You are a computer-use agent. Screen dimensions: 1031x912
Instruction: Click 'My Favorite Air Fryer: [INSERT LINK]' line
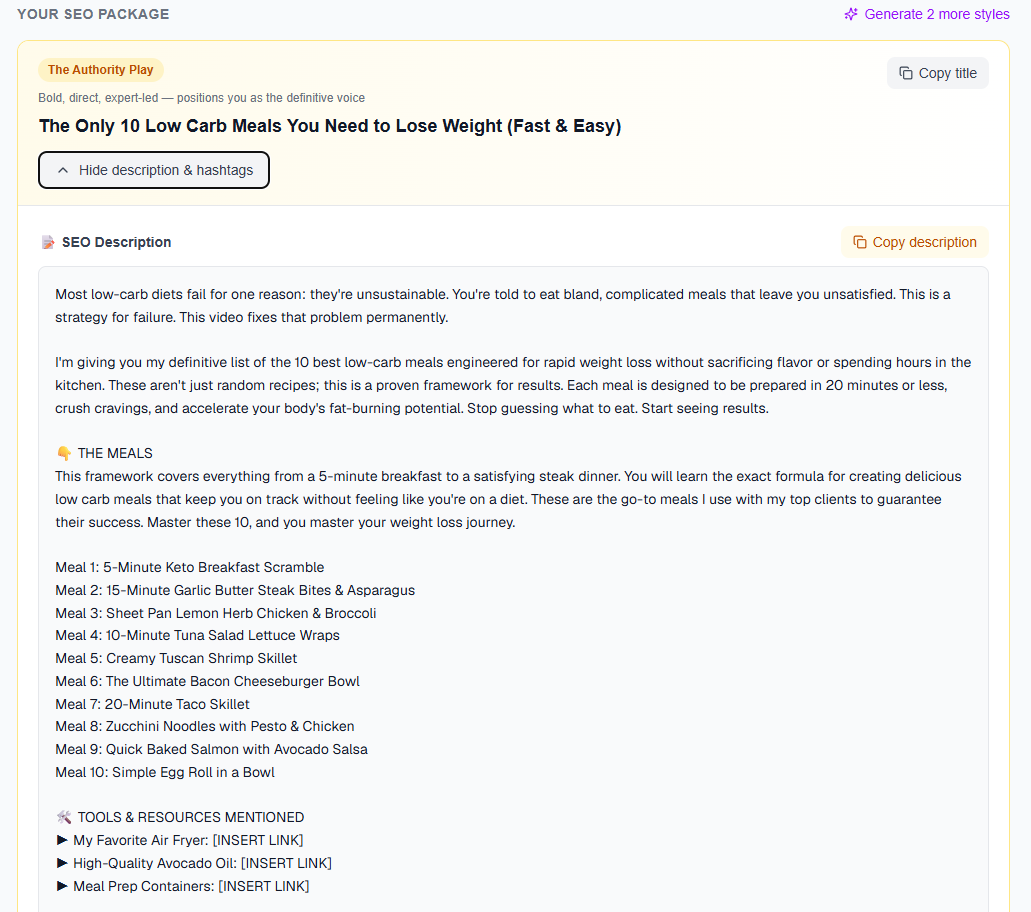point(188,840)
